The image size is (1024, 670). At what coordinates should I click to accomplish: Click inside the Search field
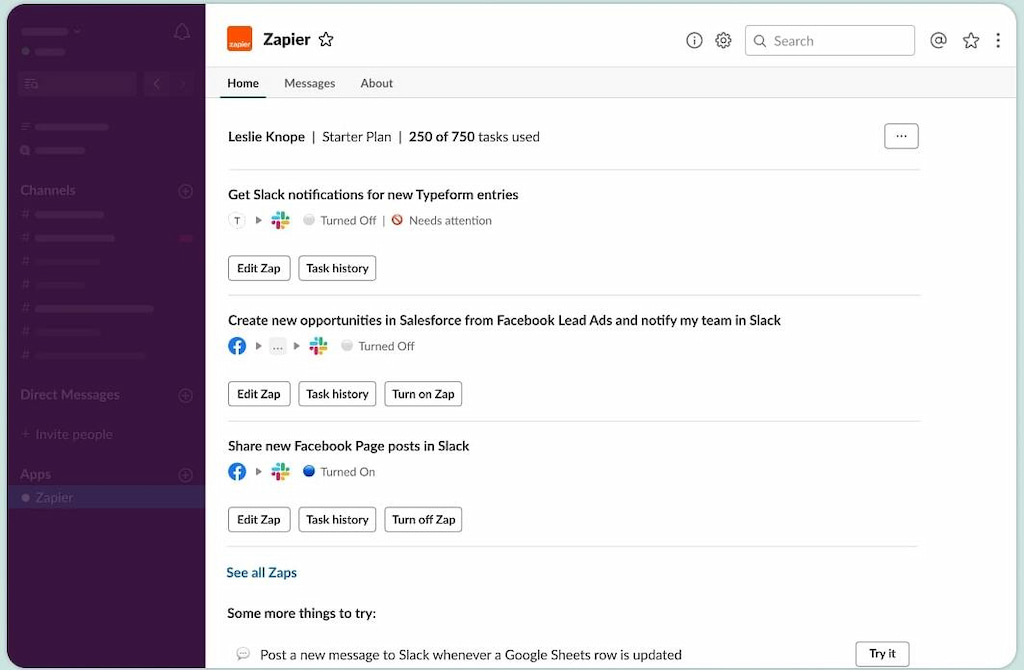[830, 40]
